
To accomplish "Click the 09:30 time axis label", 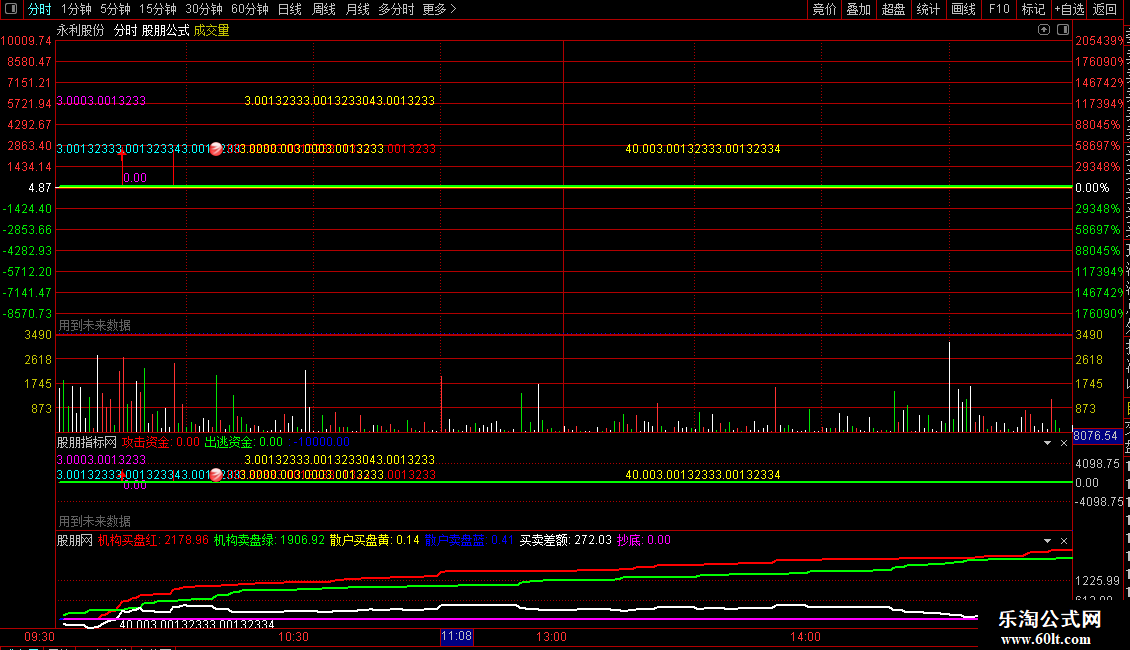I will point(39,637).
